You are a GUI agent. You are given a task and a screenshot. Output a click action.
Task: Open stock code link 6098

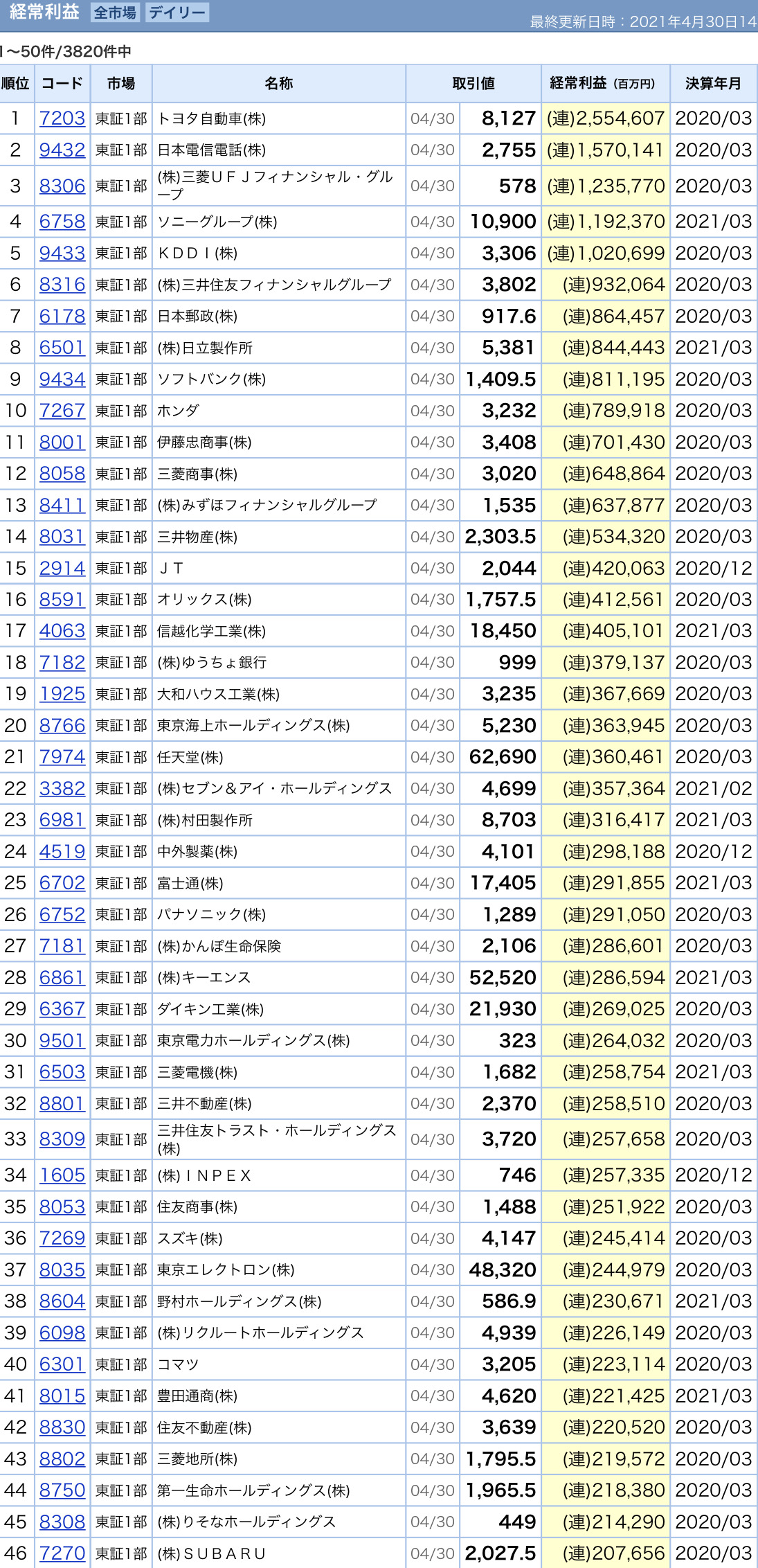[x=62, y=1333]
